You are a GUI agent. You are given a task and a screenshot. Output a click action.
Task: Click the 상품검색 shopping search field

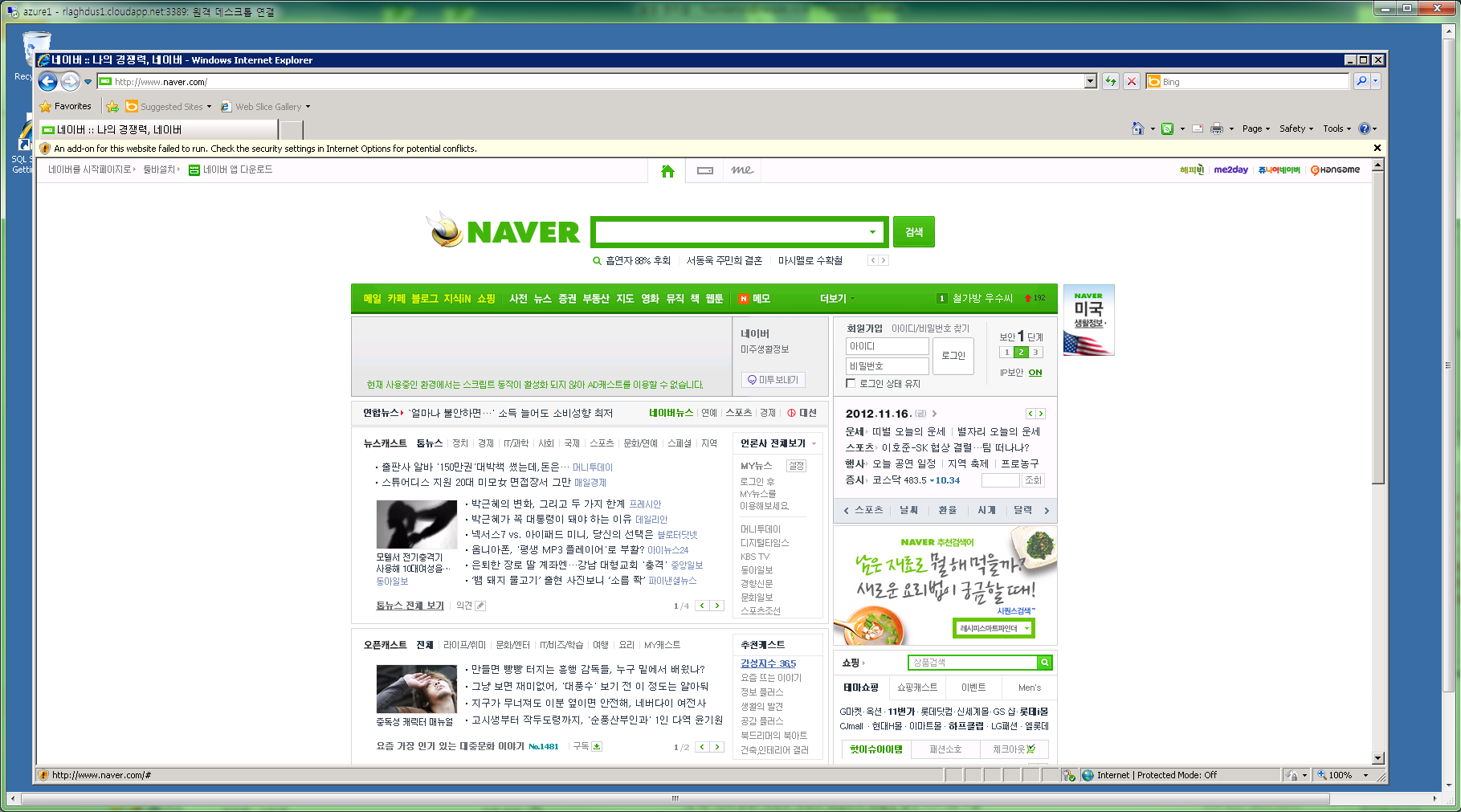tap(973, 663)
